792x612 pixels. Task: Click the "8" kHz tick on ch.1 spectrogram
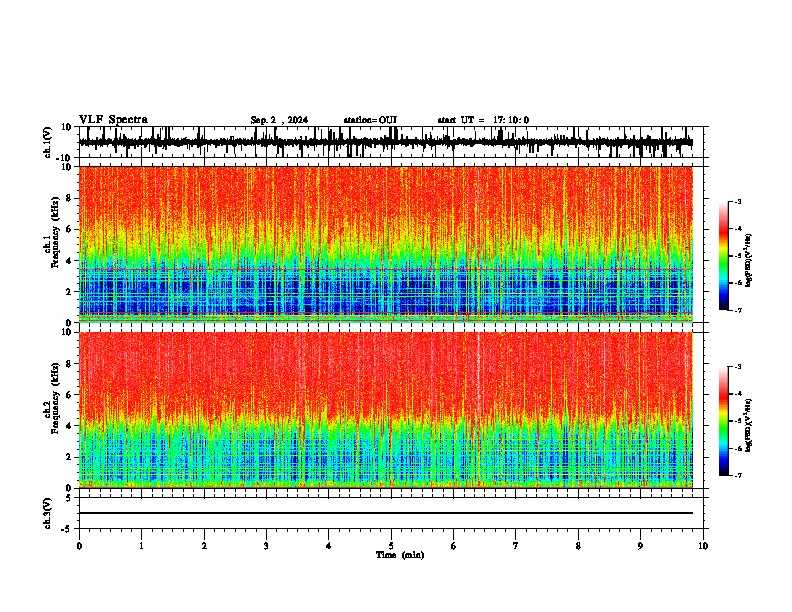[x=69, y=198]
